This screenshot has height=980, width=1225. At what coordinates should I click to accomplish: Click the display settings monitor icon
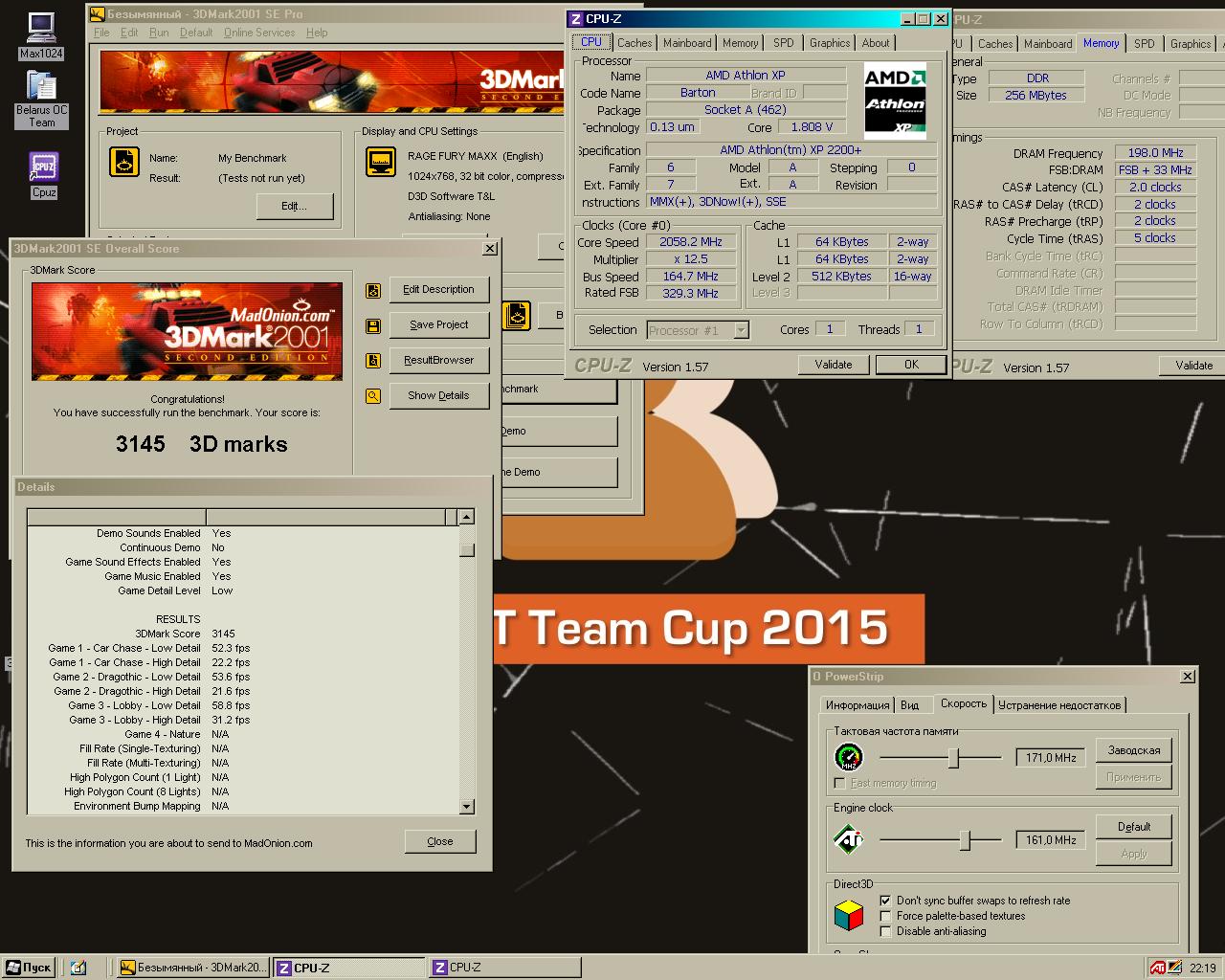(381, 162)
